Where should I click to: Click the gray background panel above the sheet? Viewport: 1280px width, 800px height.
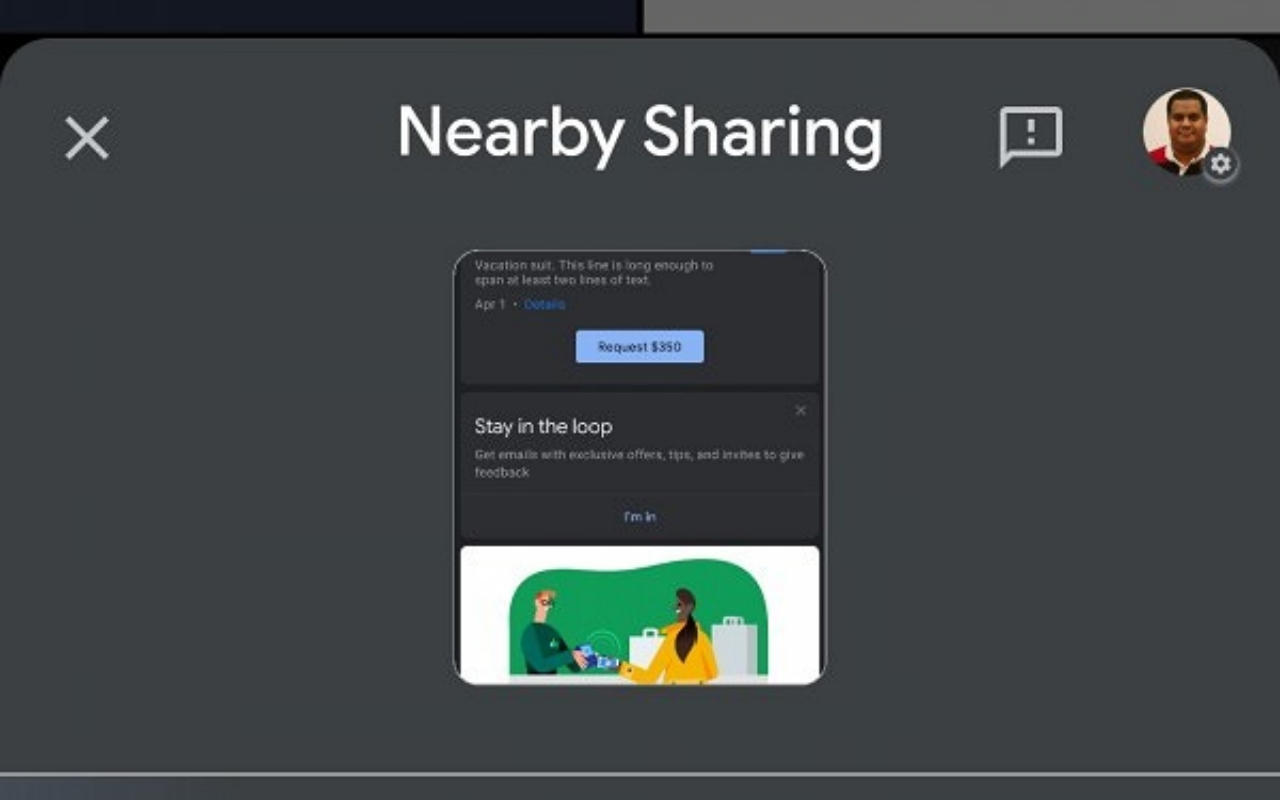tap(960, 16)
